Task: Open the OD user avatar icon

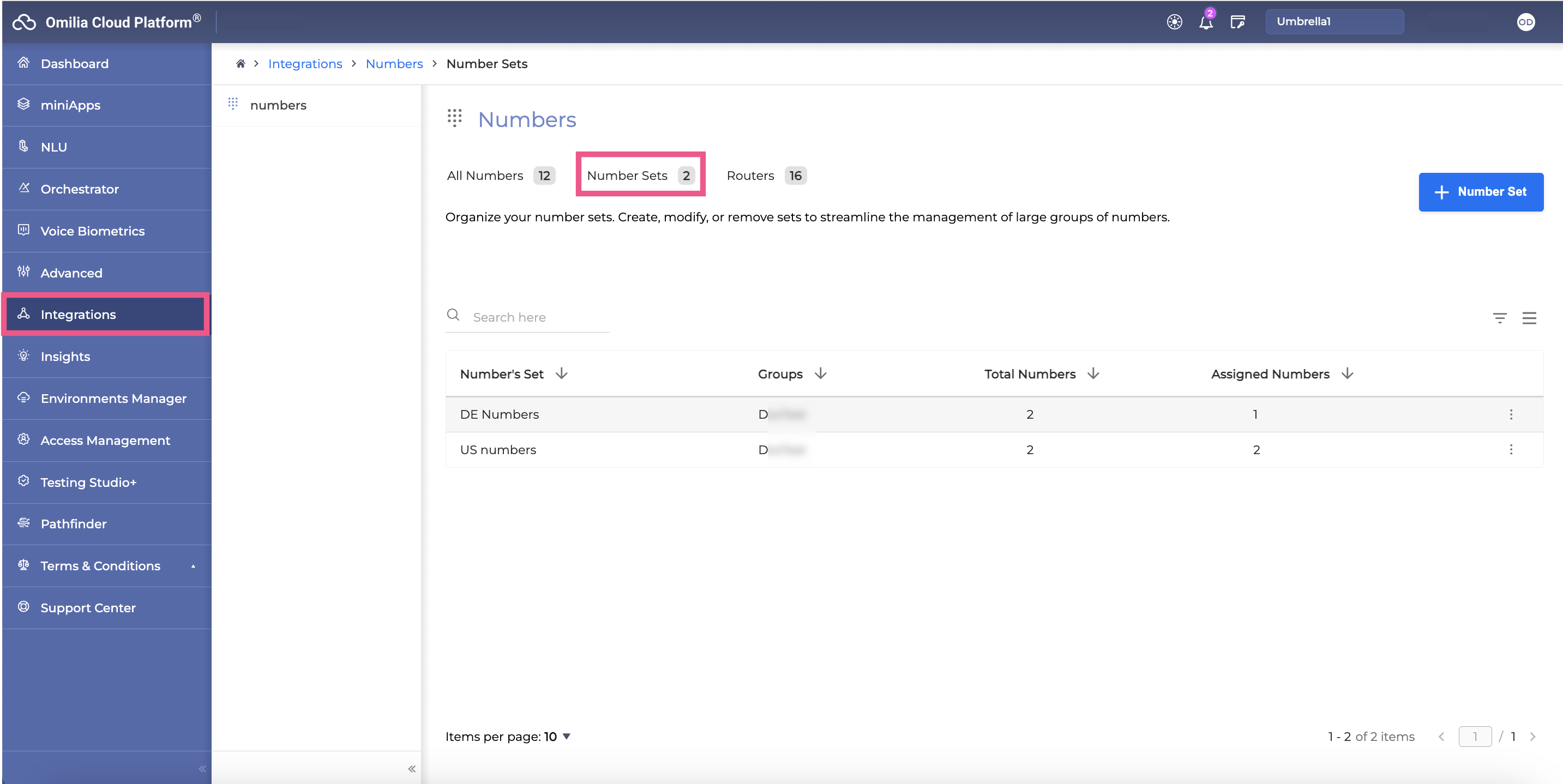Action: click(x=1525, y=22)
